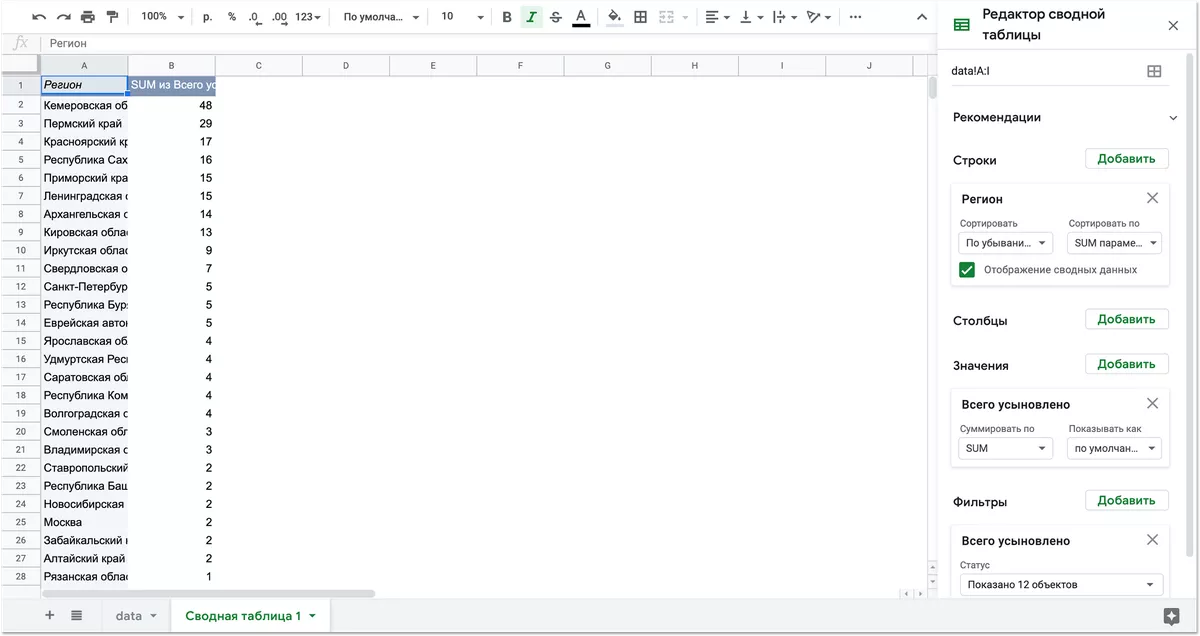Open the font family dropdown
The image size is (1200, 636).
coord(380,17)
